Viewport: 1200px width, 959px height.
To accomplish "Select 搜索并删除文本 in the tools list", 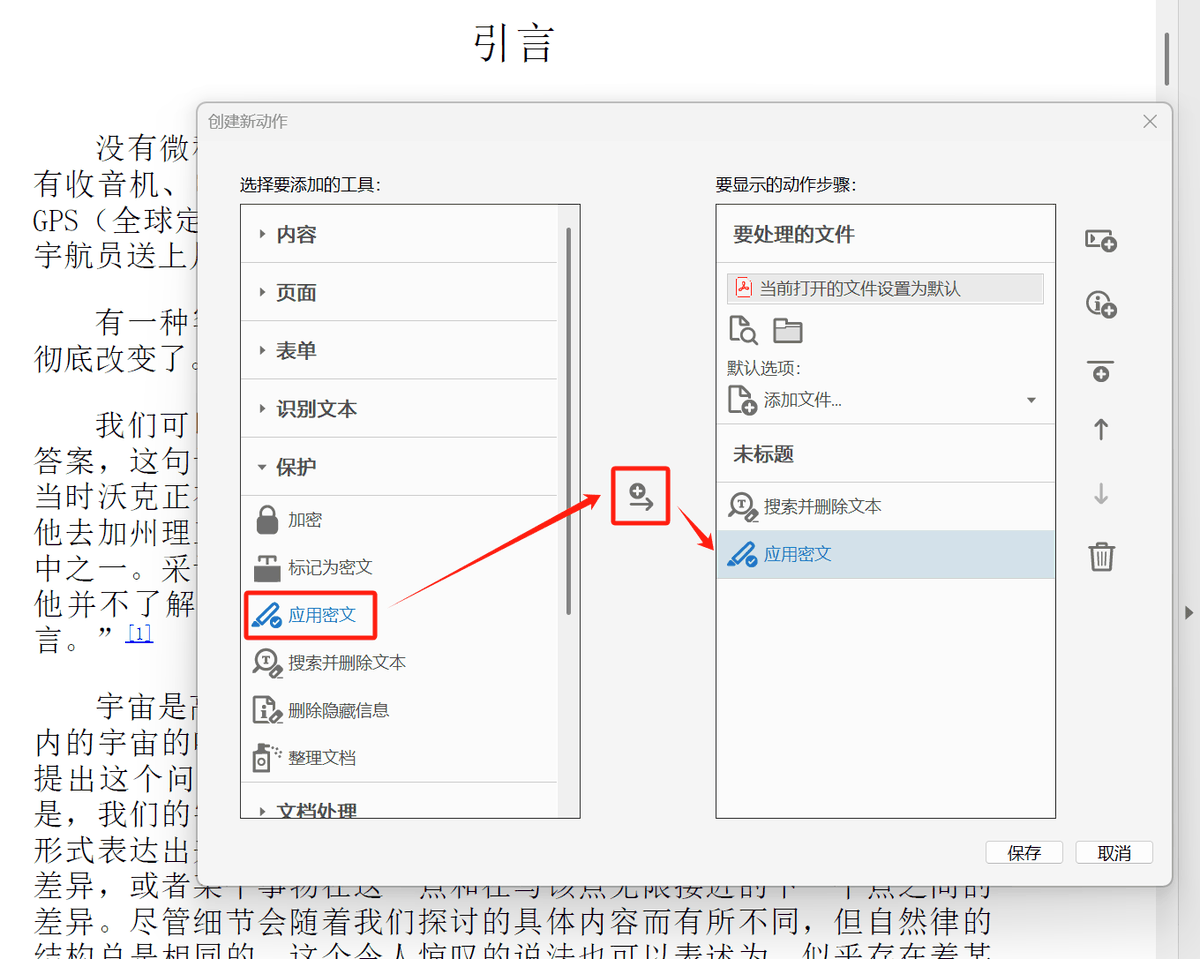I will tap(328, 662).
